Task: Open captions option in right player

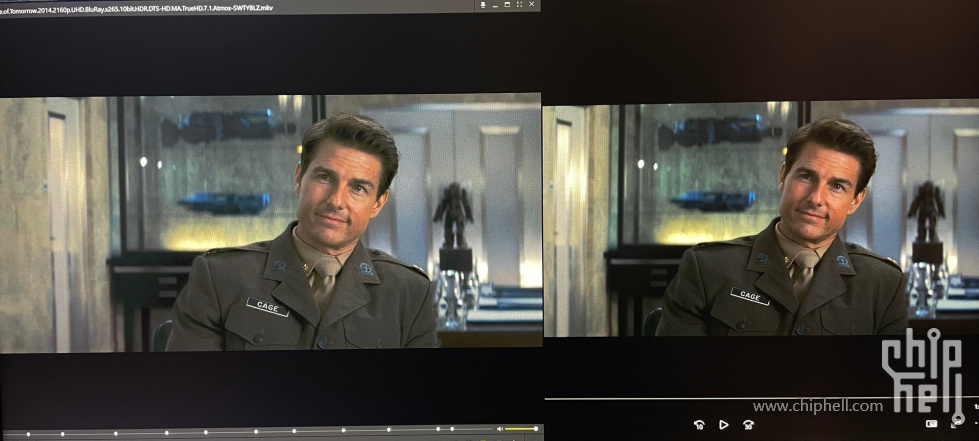Action: pos(932,424)
